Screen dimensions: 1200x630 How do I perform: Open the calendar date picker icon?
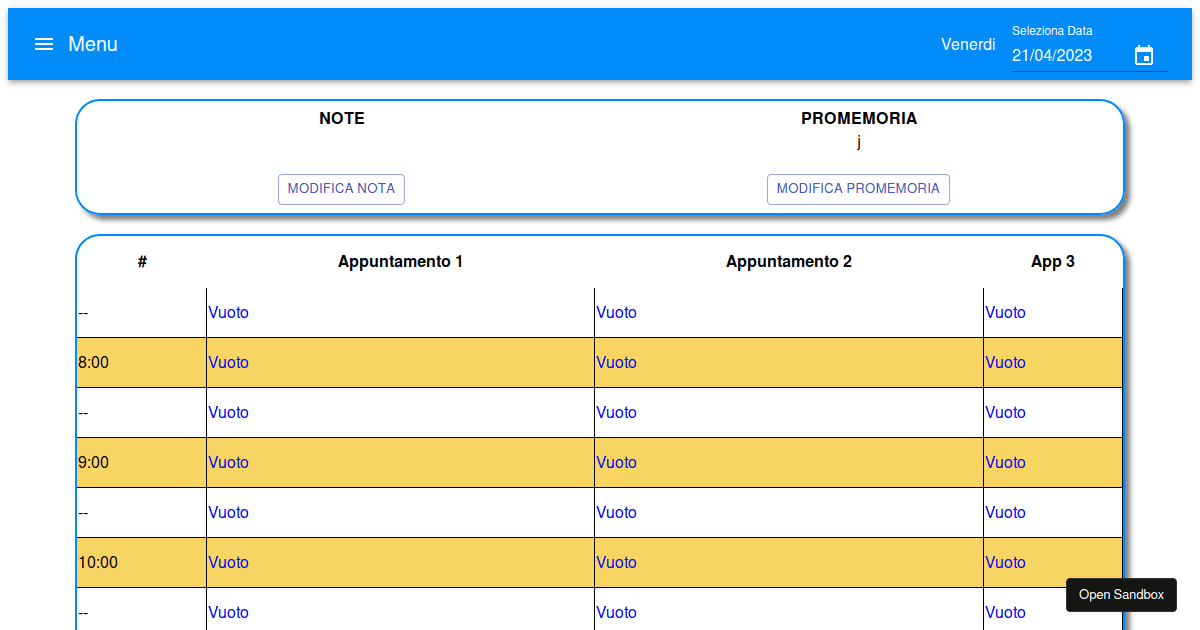pos(1144,56)
